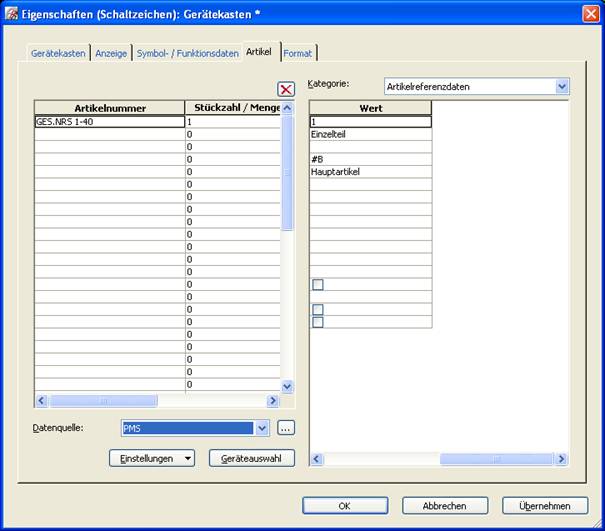605x531 pixels.
Task: Switch to the Format tab
Action: coord(298,53)
